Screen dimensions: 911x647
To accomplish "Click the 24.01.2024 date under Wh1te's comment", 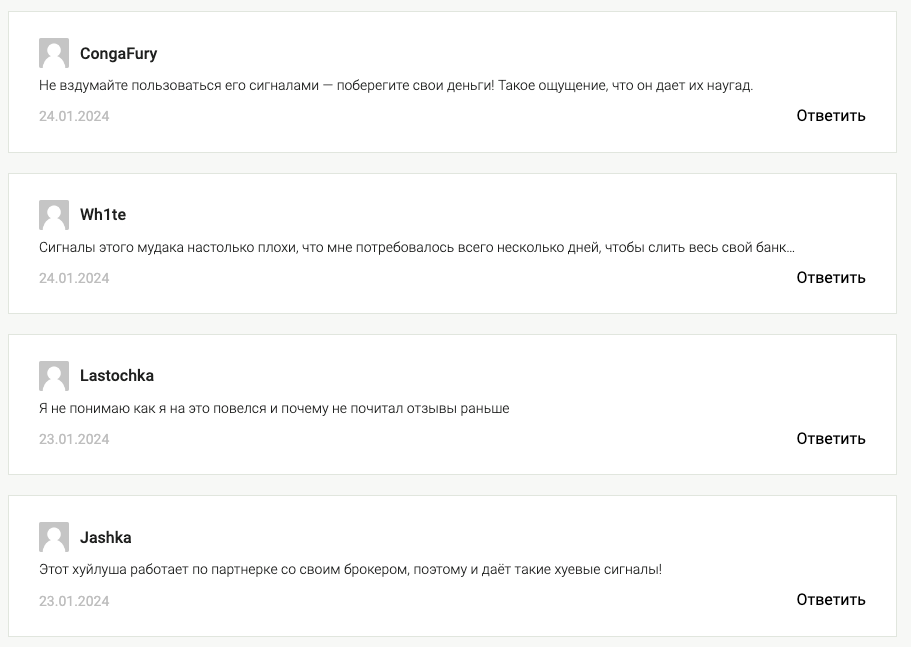I will (74, 278).
